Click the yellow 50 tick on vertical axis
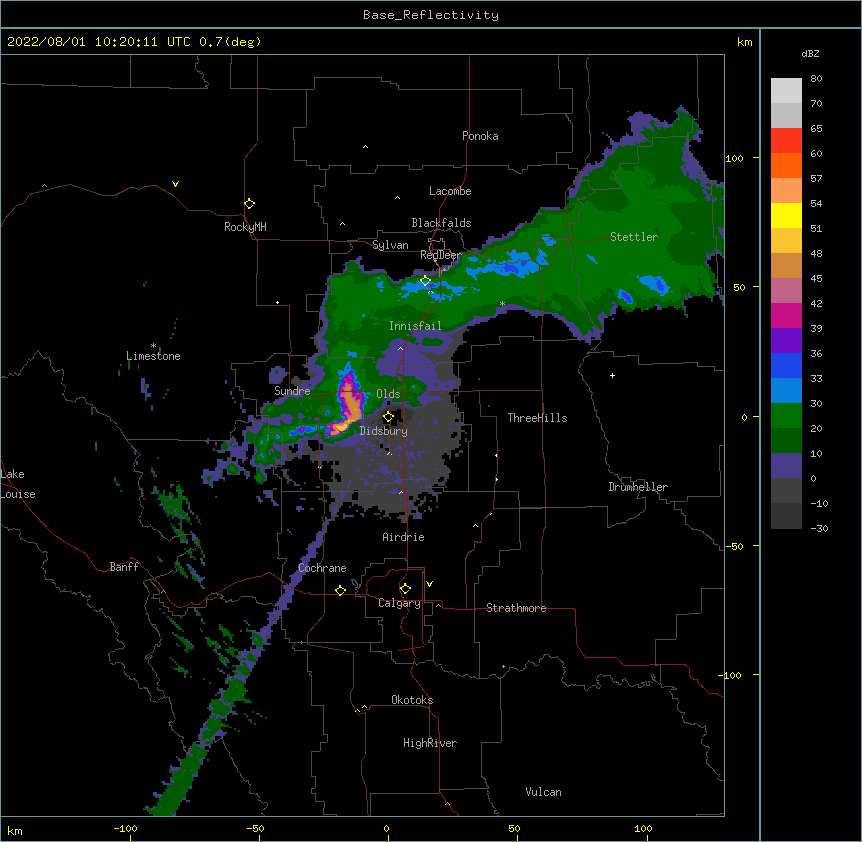The image size is (862, 842). 739,287
